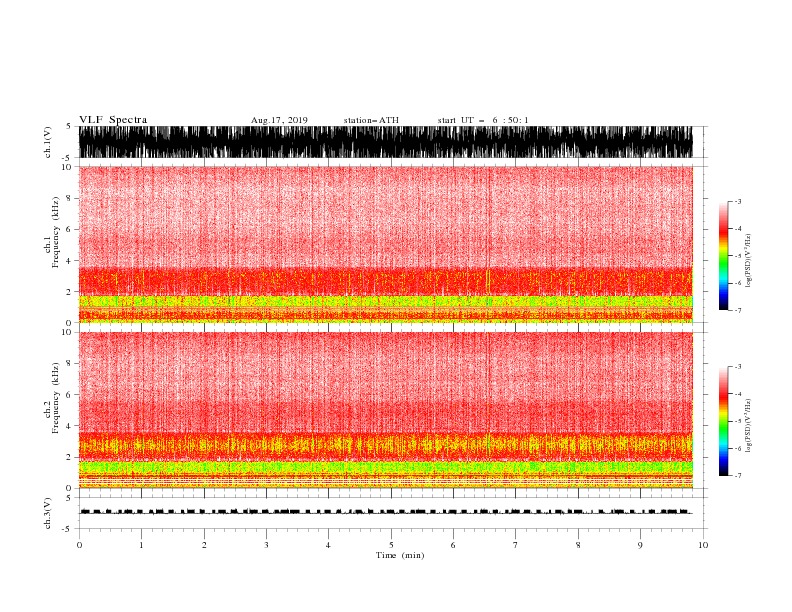Click the "-4" label on ch.2 color bar
The image size is (792, 612).
click(x=737, y=394)
